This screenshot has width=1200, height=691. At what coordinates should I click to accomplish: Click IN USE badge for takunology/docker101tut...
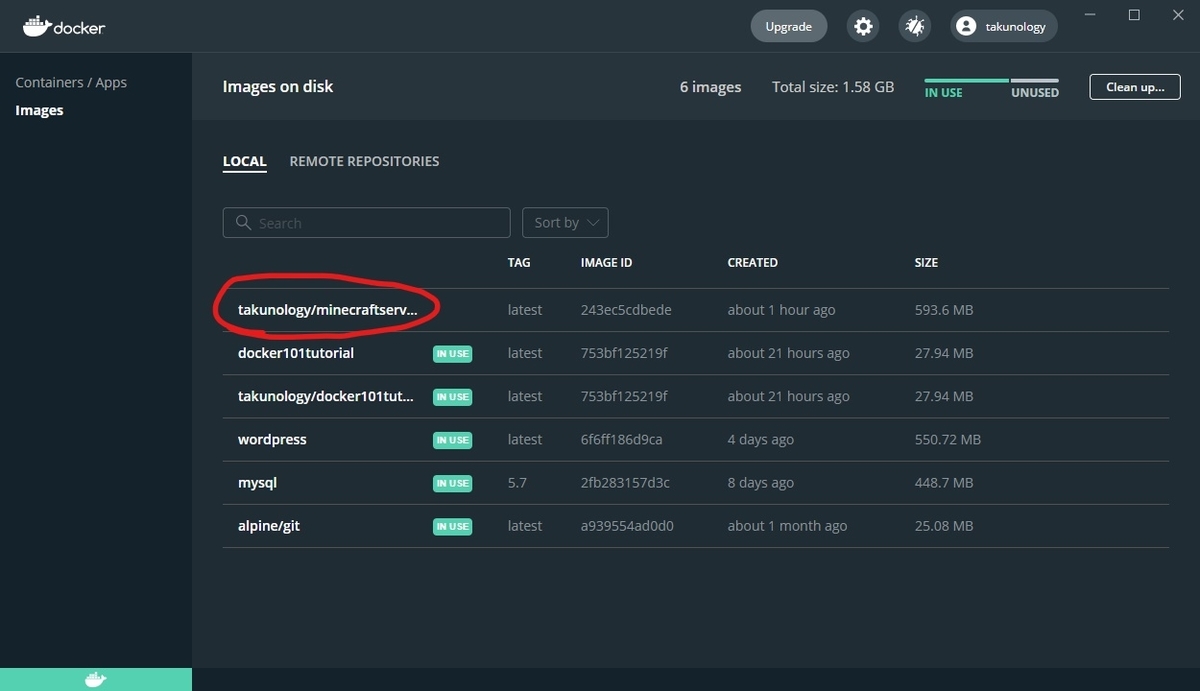(452, 397)
